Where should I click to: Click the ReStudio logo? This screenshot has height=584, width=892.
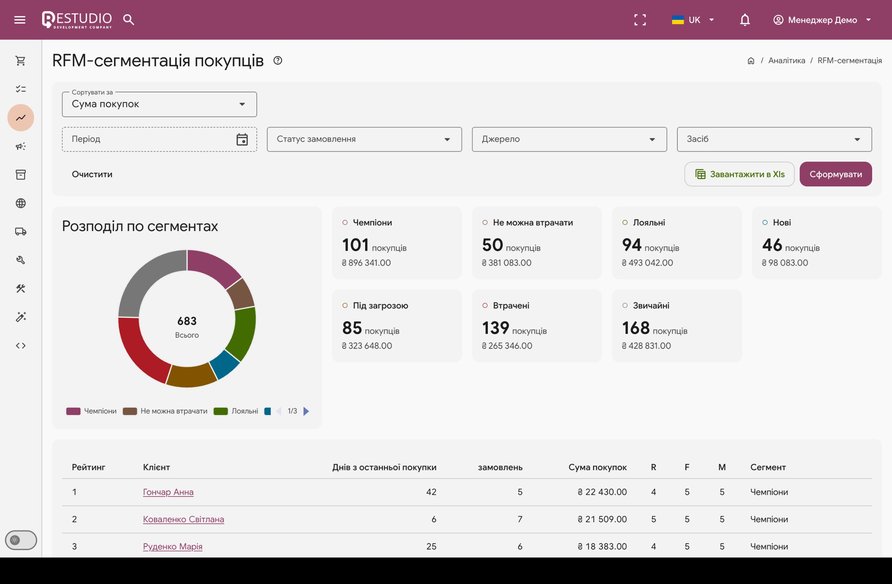[x=77, y=20]
